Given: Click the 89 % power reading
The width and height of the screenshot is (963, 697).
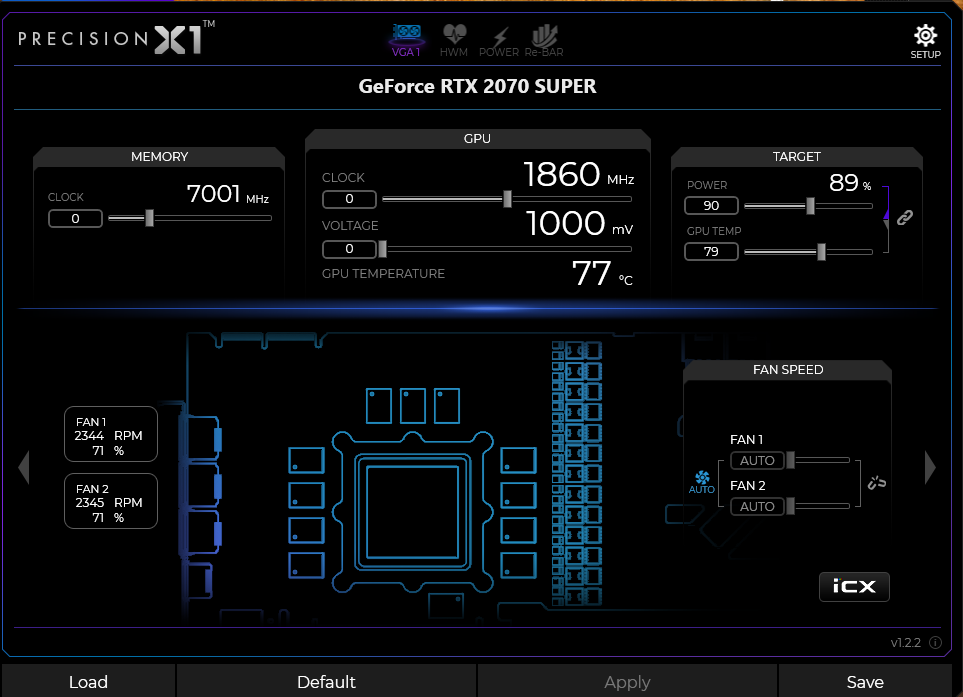Looking at the screenshot, I should pyautogui.click(x=850, y=182).
